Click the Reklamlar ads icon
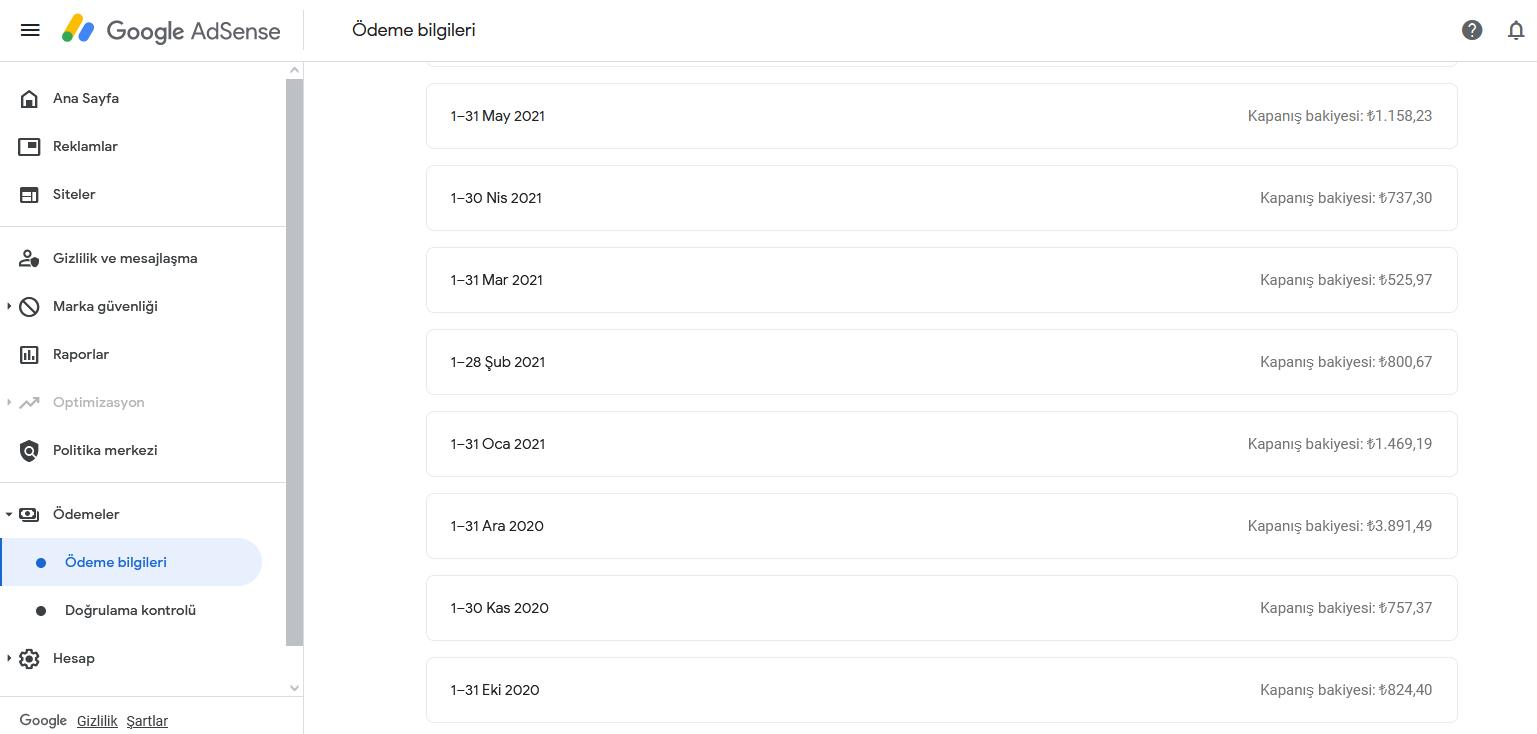 (29, 146)
